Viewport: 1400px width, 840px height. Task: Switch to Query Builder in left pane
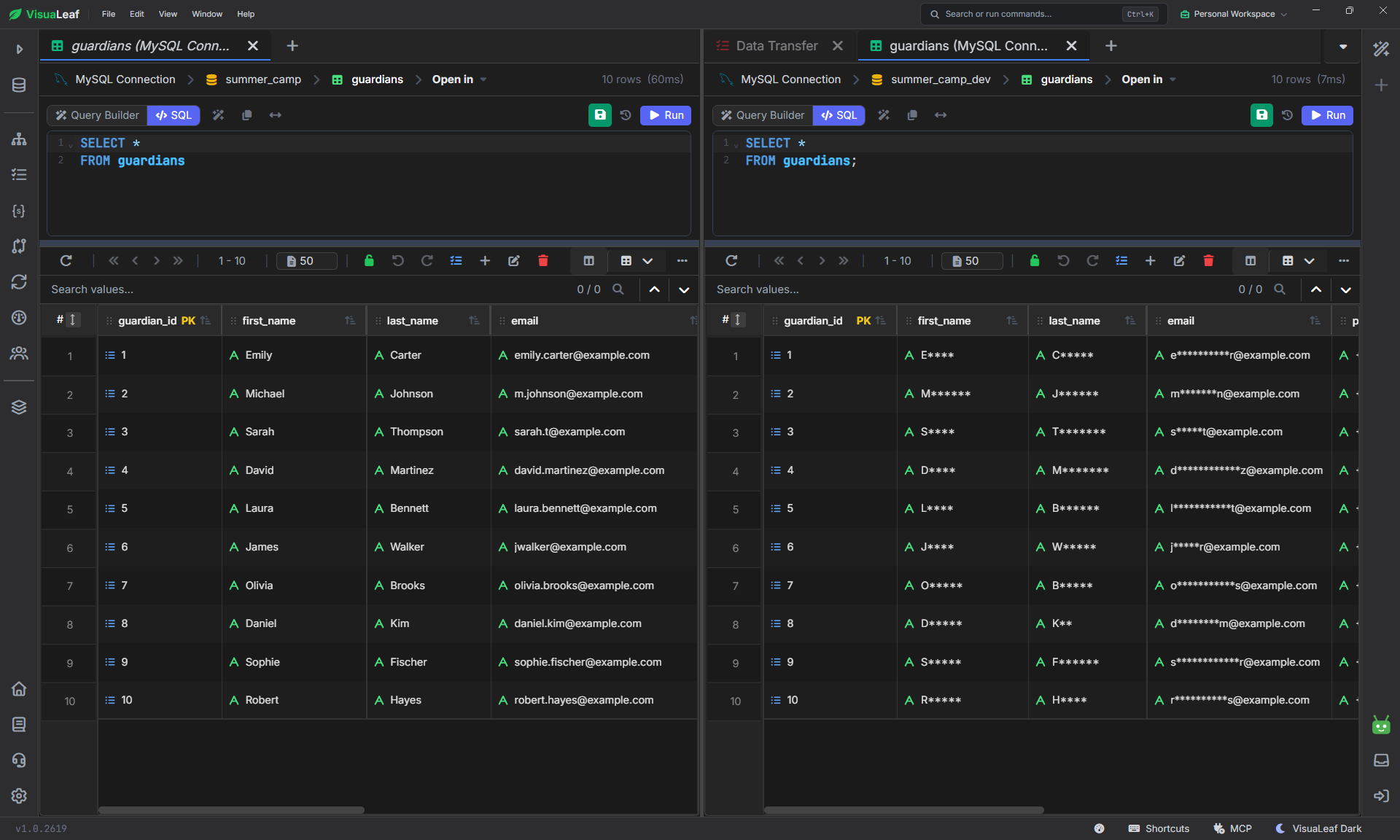coord(98,115)
